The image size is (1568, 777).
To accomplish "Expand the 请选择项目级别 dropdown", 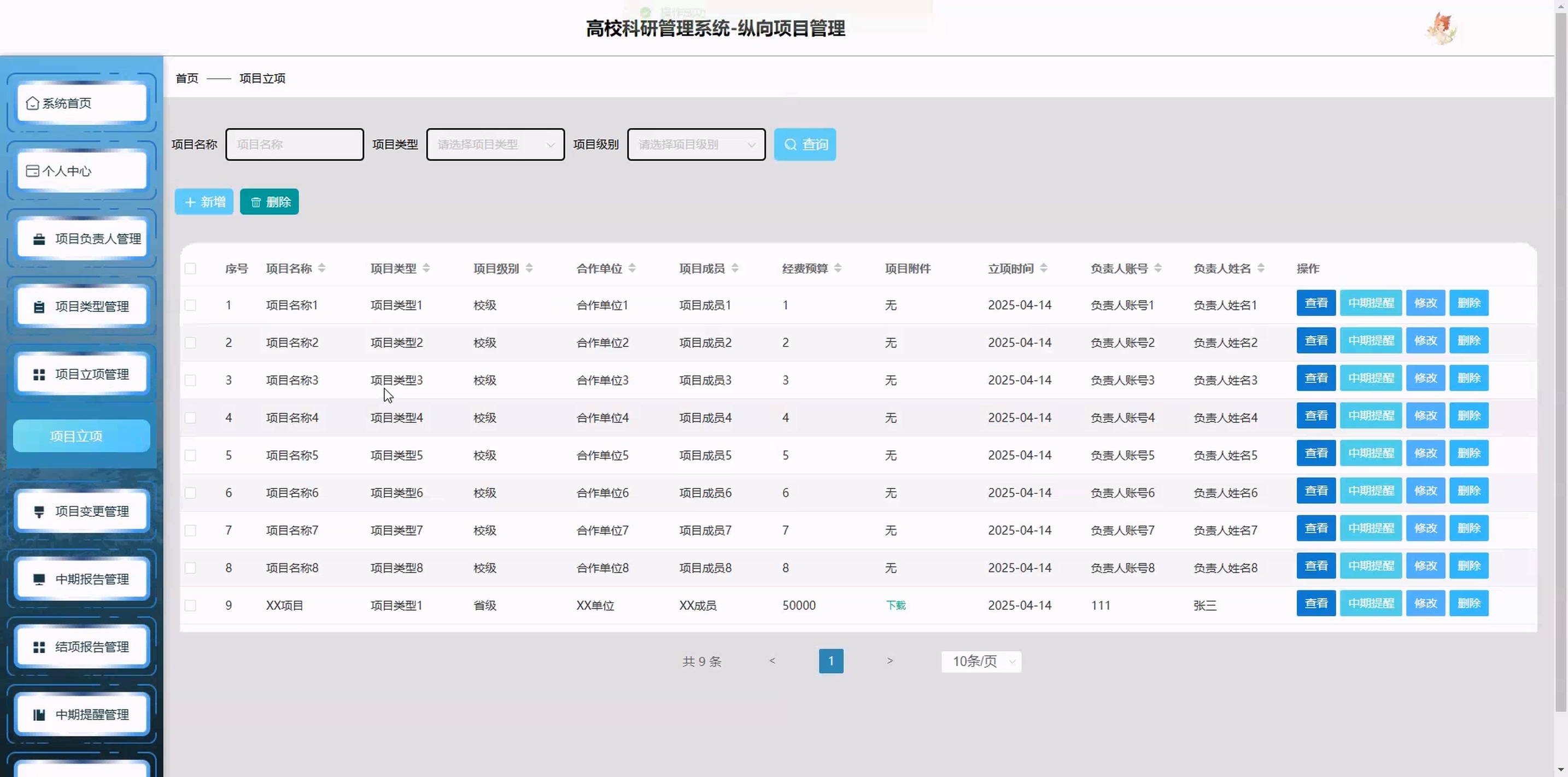I will pyautogui.click(x=696, y=145).
